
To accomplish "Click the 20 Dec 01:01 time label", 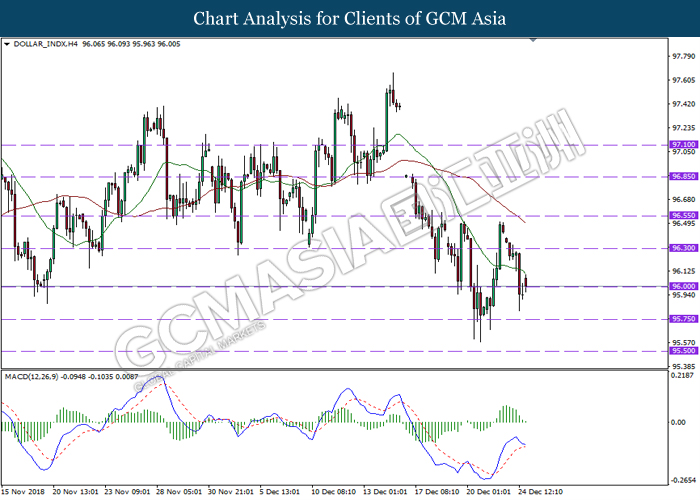I will [489, 492].
